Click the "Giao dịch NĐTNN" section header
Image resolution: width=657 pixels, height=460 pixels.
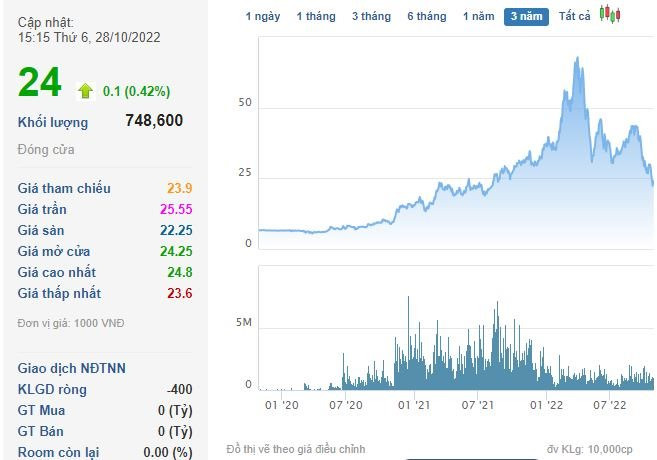(x=72, y=367)
